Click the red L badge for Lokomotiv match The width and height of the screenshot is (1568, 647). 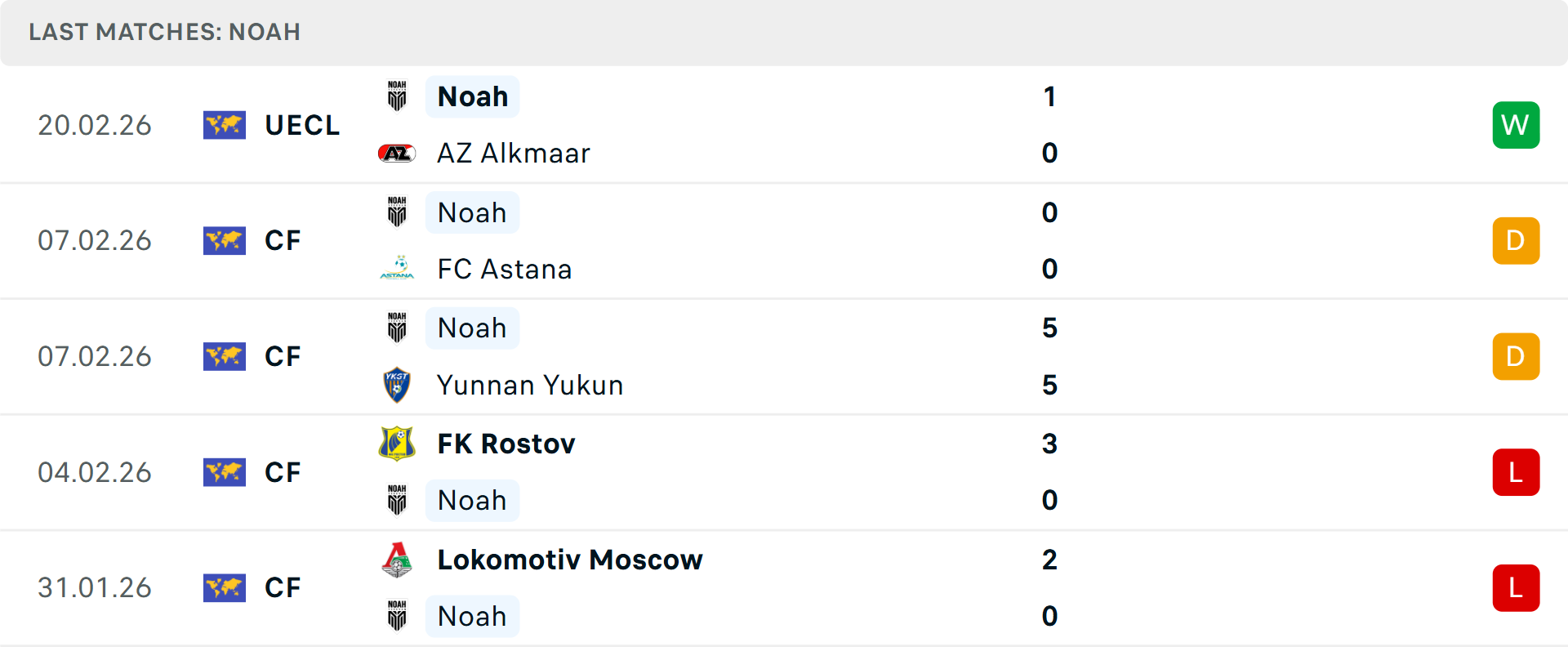(1516, 588)
